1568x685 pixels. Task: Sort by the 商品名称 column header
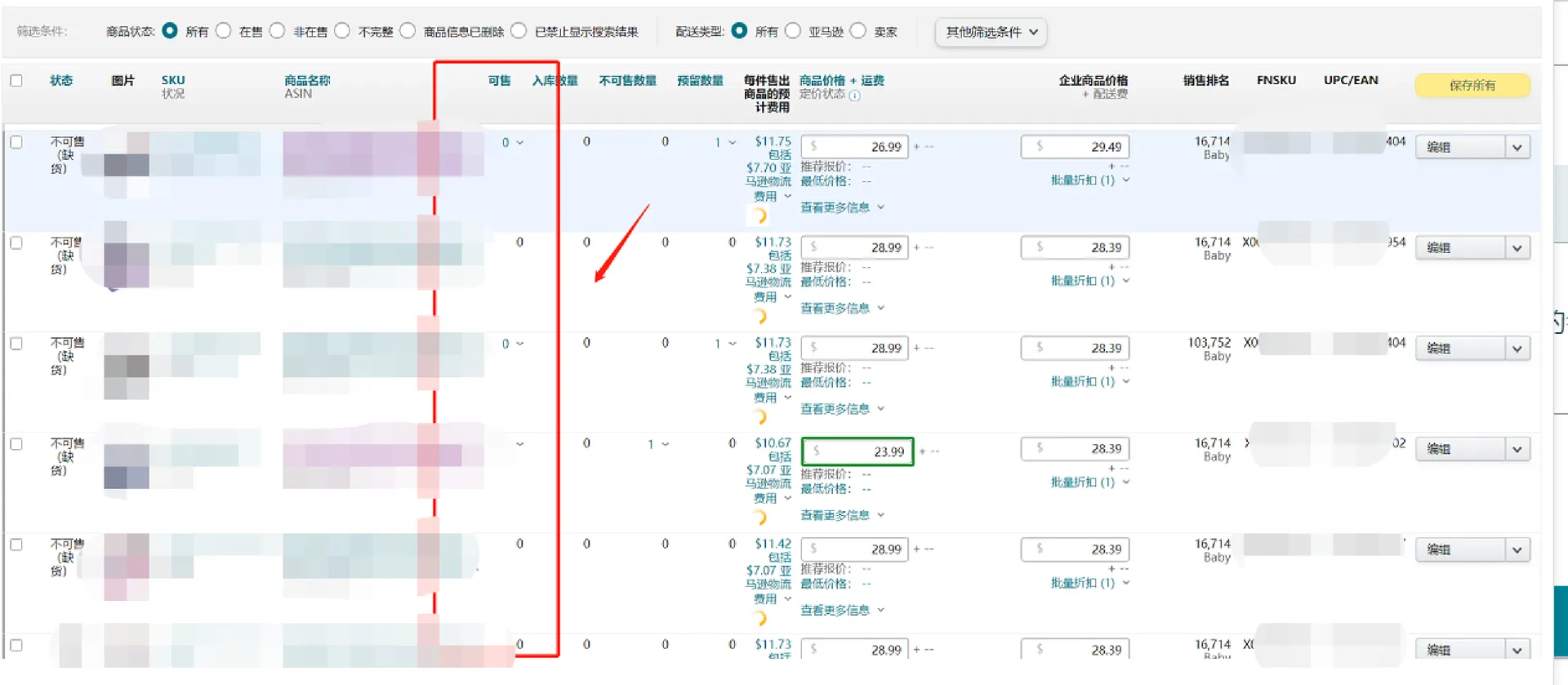pyautogui.click(x=307, y=80)
